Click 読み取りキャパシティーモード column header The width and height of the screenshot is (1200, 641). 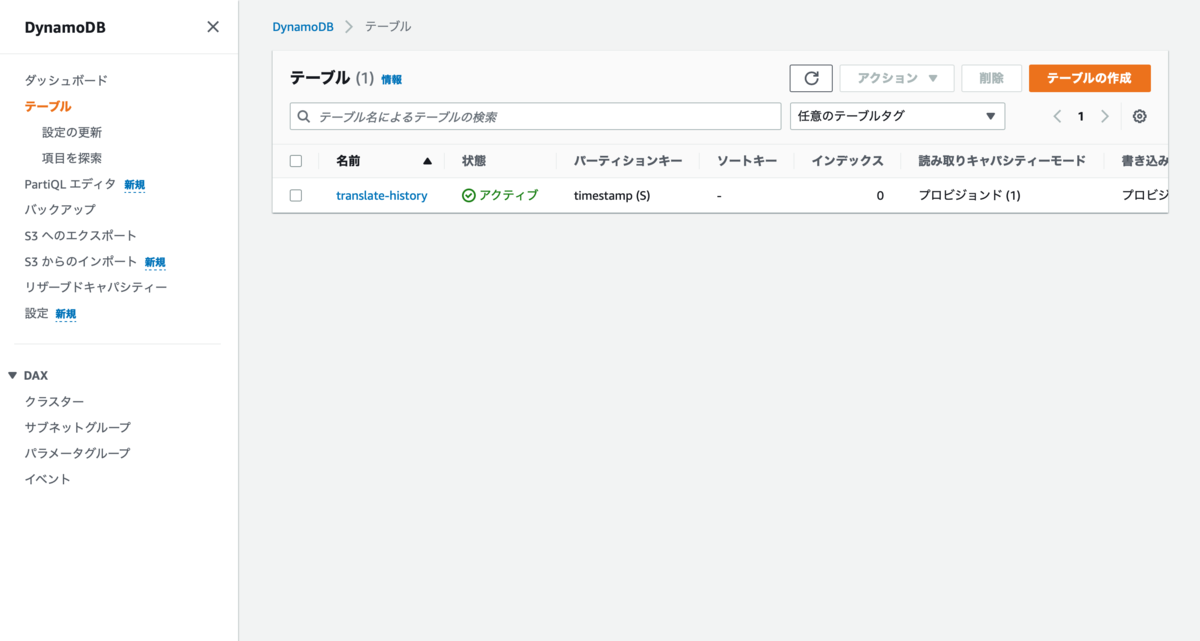pyautogui.click(x=1002, y=161)
